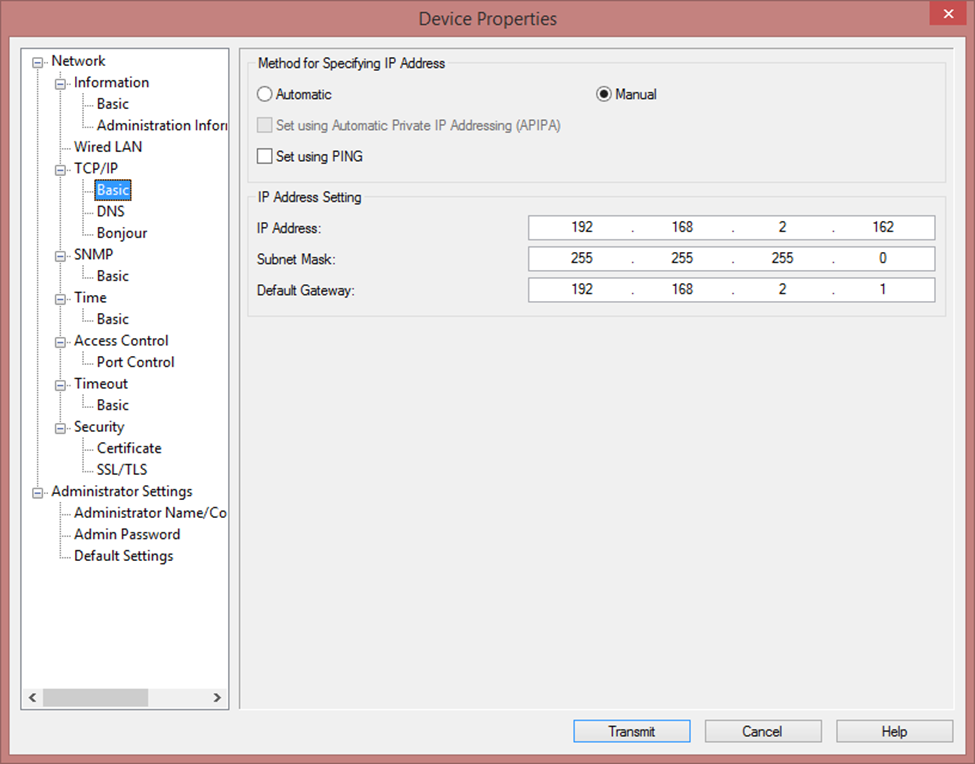The width and height of the screenshot is (975, 764).
Task: Click the tree's horizontal scrollbar left arrow
Action: pyautogui.click(x=32, y=697)
